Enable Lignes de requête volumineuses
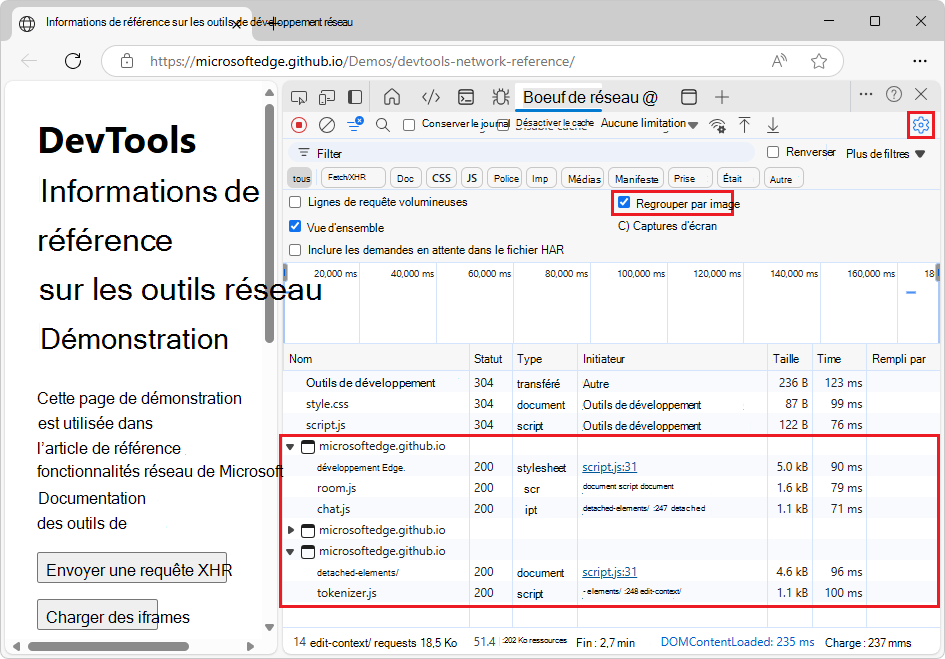The width and height of the screenshot is (945, 659). click(x=295, y=202)
